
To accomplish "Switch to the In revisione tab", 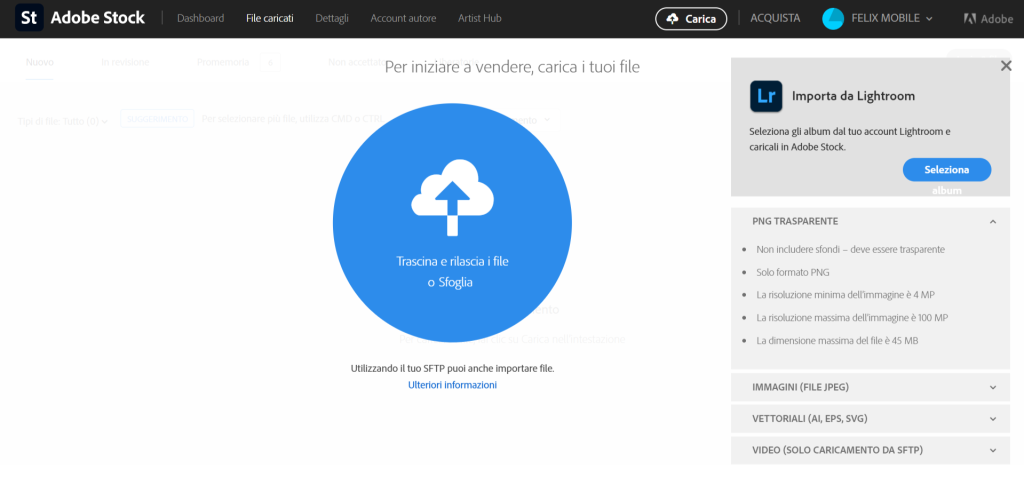I will point(125,63).
